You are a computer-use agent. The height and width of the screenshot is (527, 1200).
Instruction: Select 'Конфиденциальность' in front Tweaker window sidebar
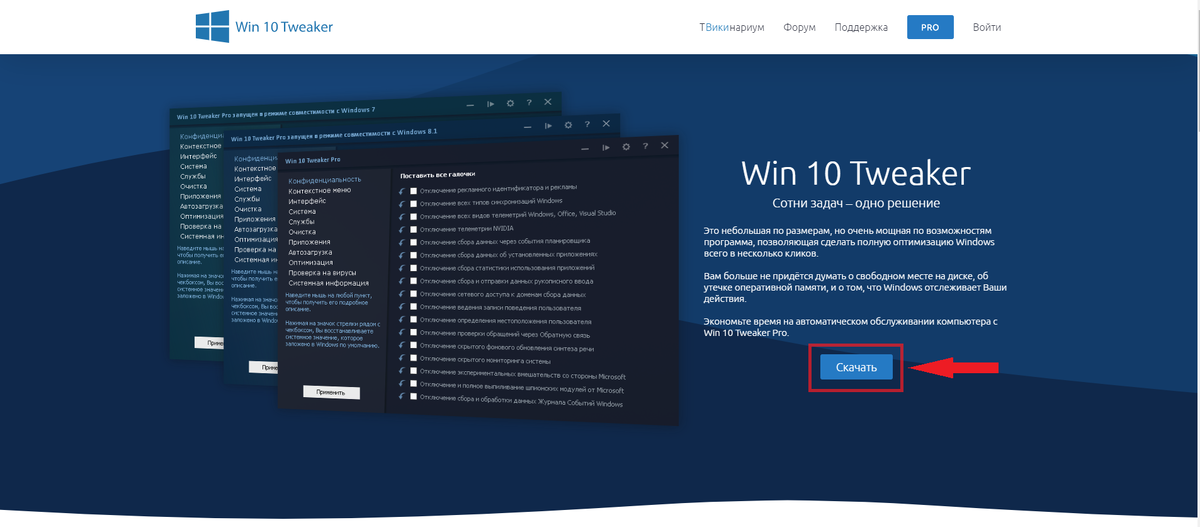(325, 179)
